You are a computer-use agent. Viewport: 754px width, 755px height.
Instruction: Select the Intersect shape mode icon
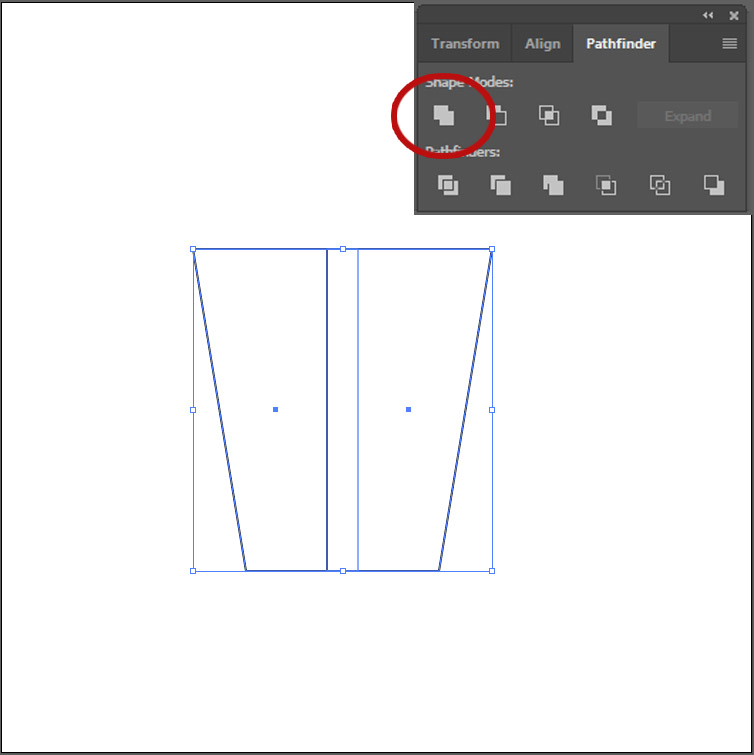tap(549, 116)
